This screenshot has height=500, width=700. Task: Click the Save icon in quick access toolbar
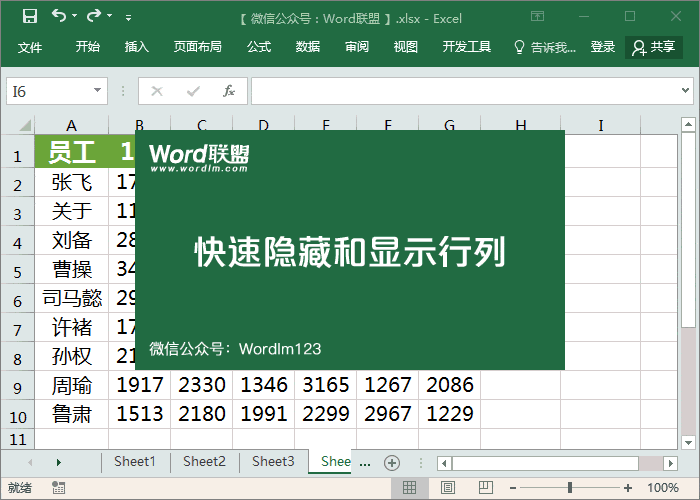click(x=30, y=17)
